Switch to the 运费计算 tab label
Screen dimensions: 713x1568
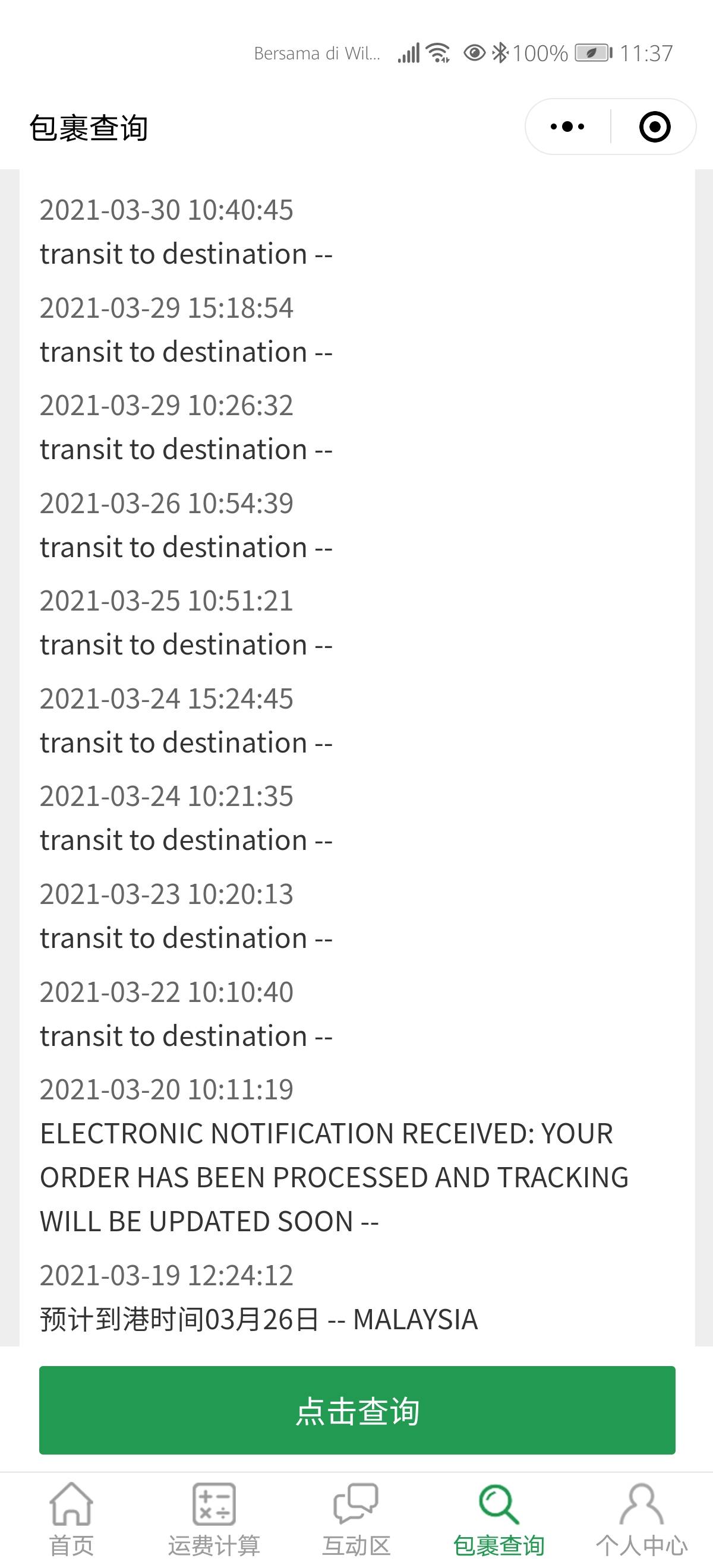(x=214, y=1546)
